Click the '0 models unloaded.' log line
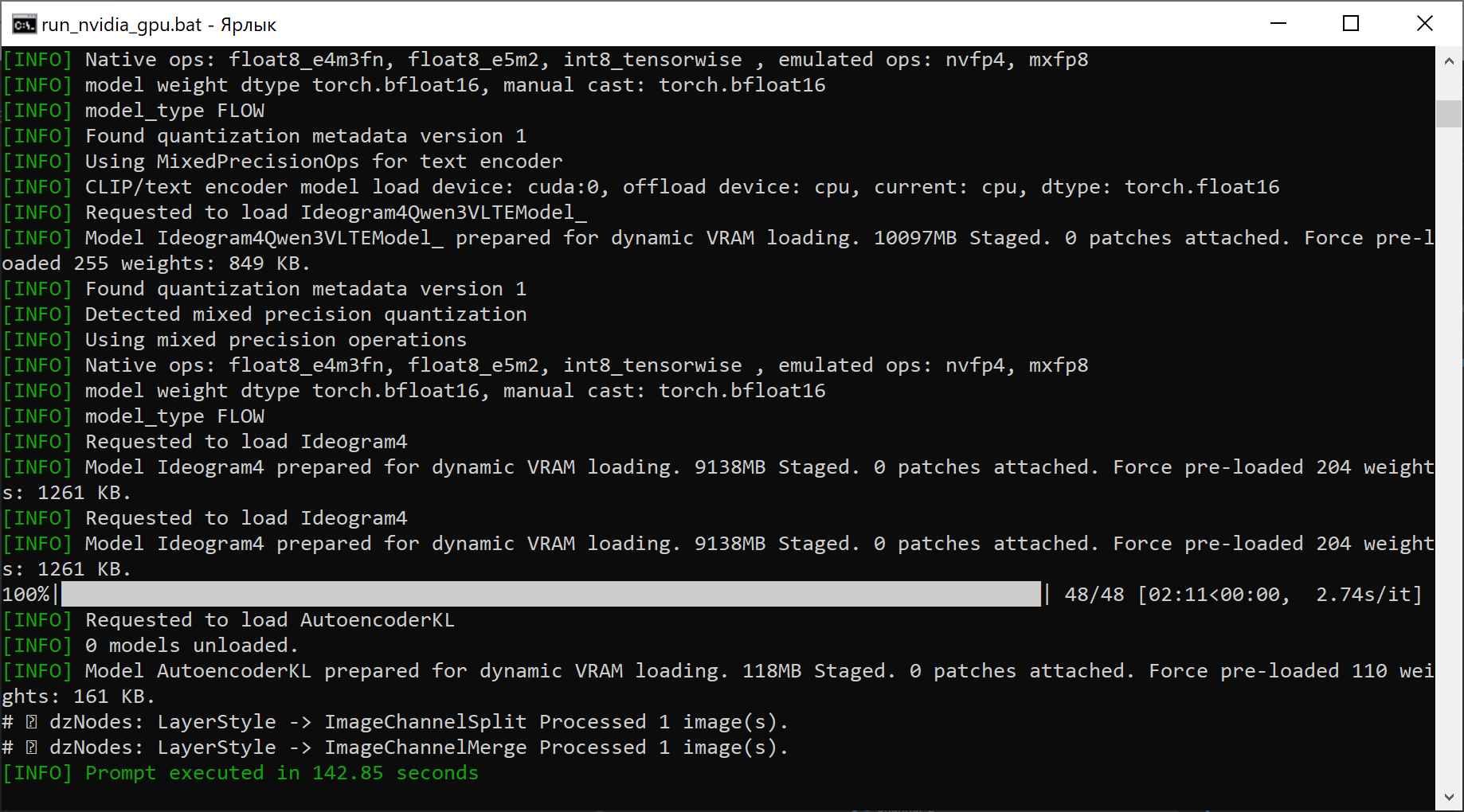The image size is (1464, 812). pos(151,645)
